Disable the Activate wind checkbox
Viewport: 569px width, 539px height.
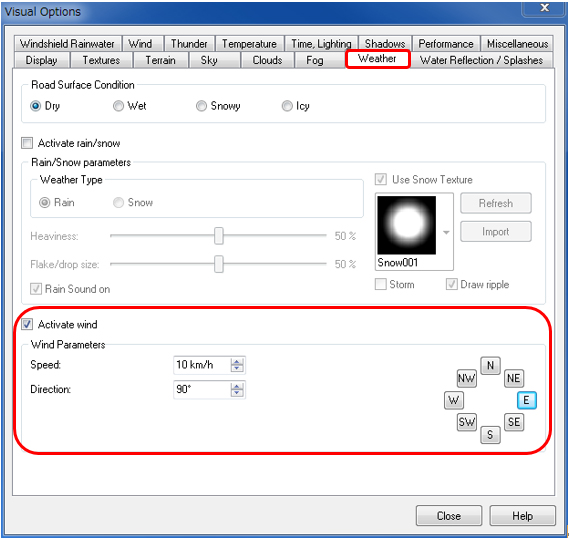[27, 324]
